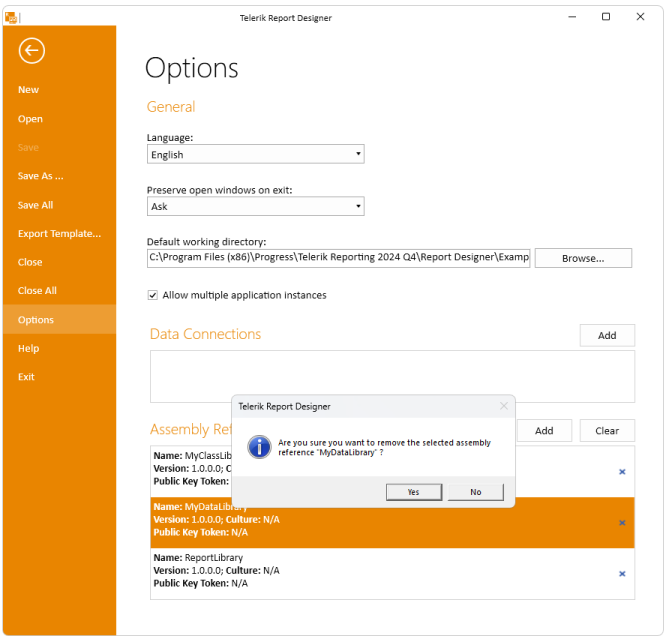The image size is (667, 642).
Task: Add an assembly reference
Action: 544,431
